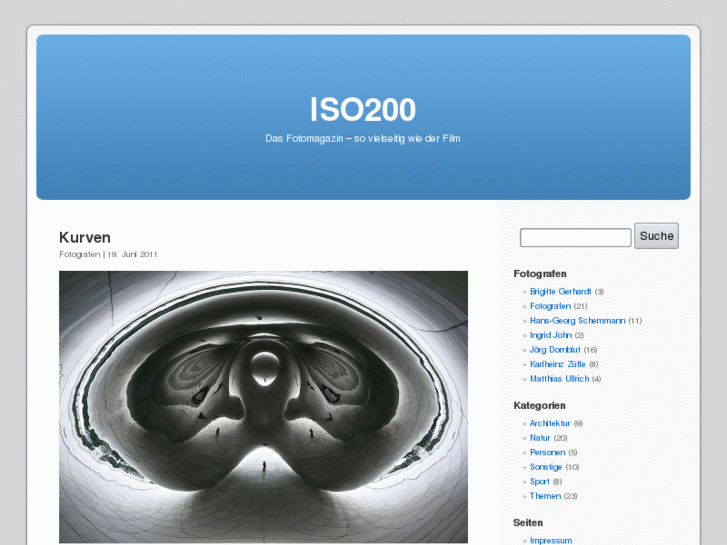
Task: Click the post date '19. Juni 2011'
Action: pyautogui.click(x=132, y=254)
